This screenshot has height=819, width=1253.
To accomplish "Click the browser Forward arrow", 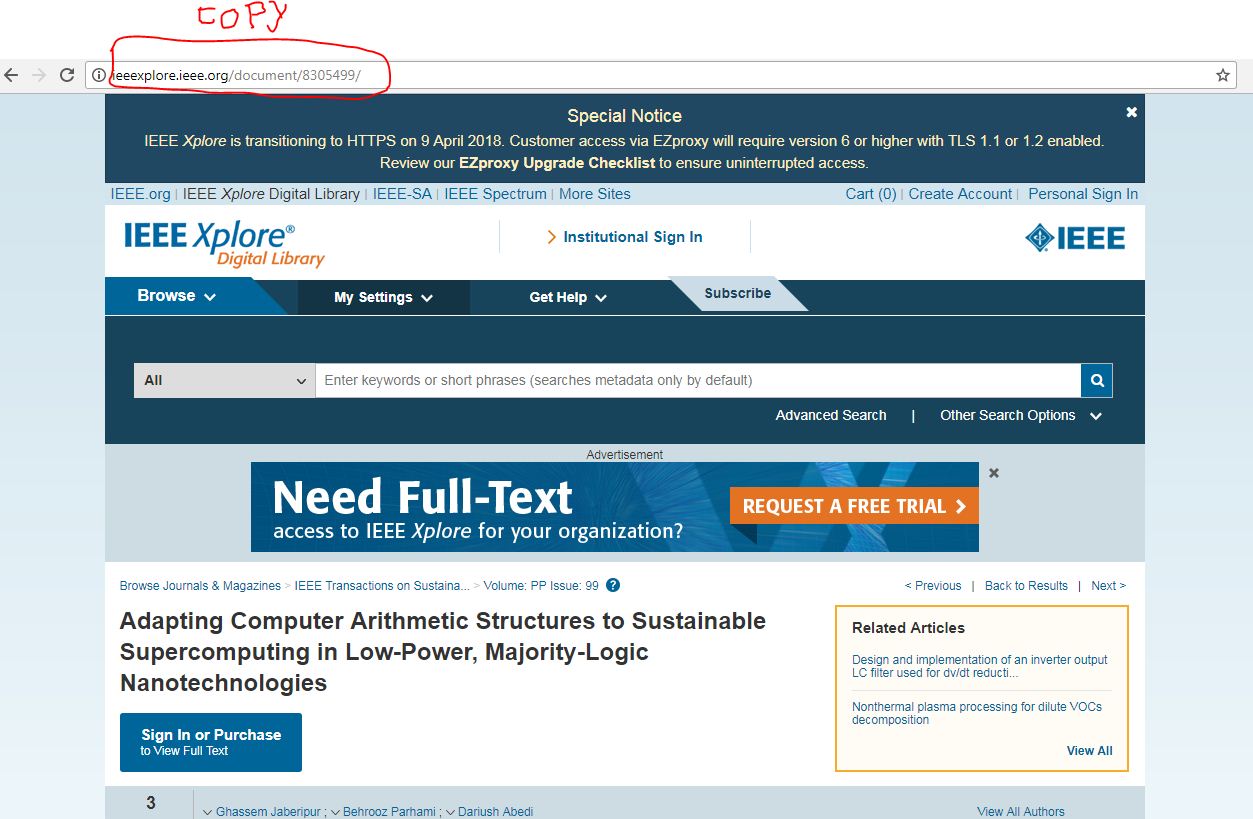I will [x=39, y=75].
